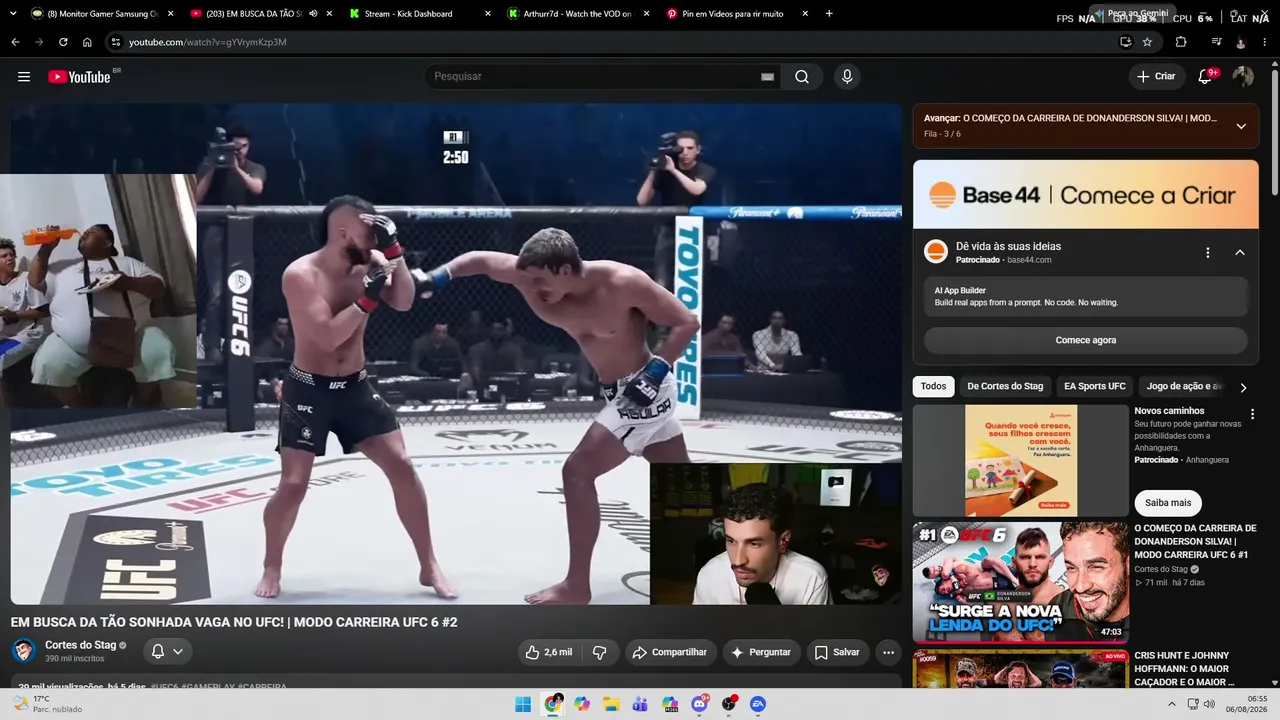
Task: Open the browser home page
Action: point(87,42)
